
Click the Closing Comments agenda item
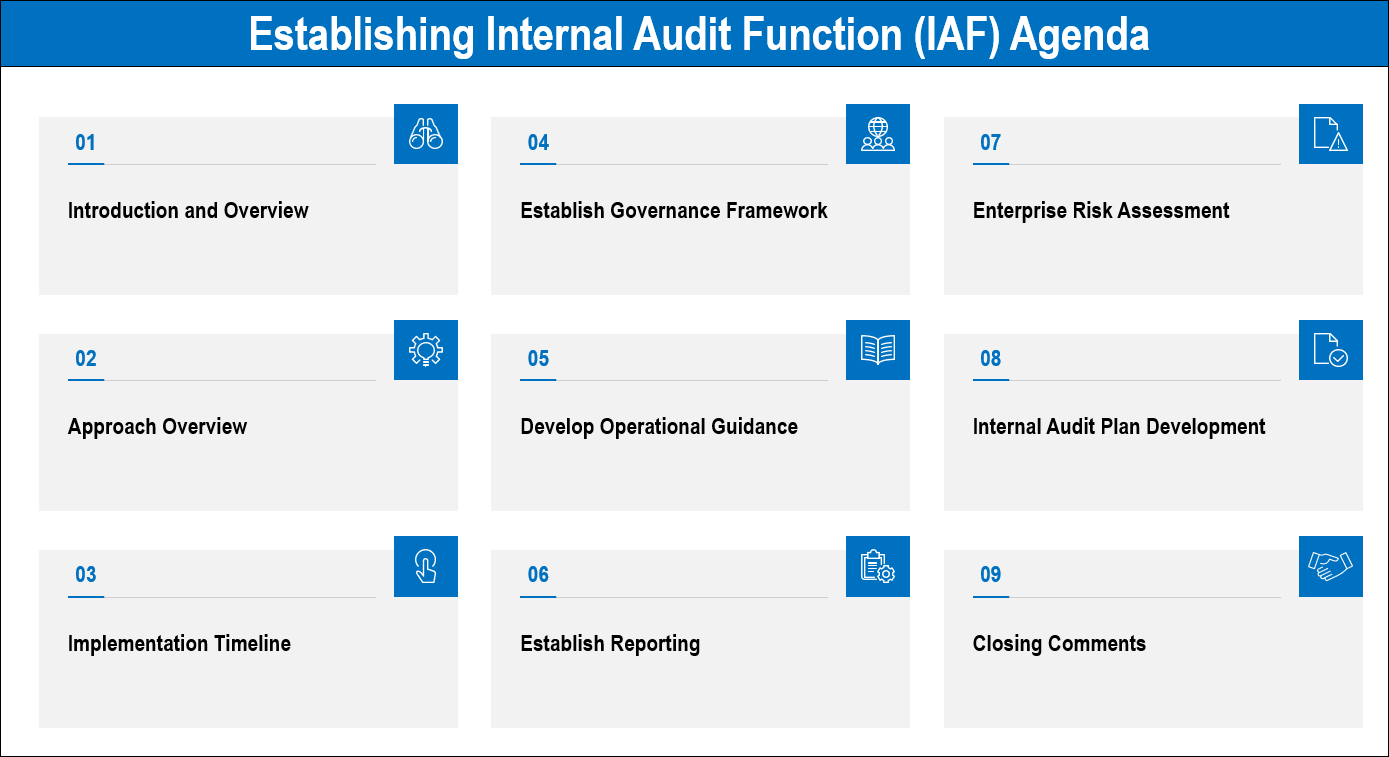coord(1059,644)
